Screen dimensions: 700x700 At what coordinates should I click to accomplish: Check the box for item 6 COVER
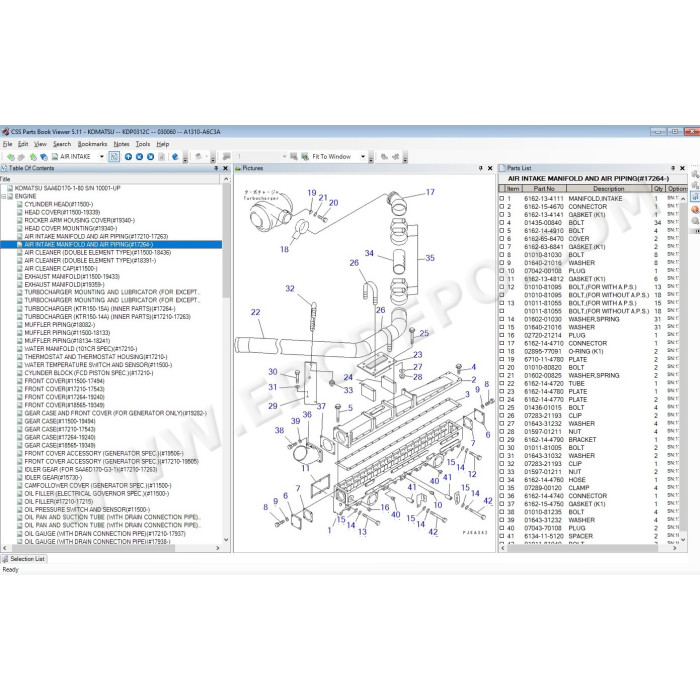(501, 238)
